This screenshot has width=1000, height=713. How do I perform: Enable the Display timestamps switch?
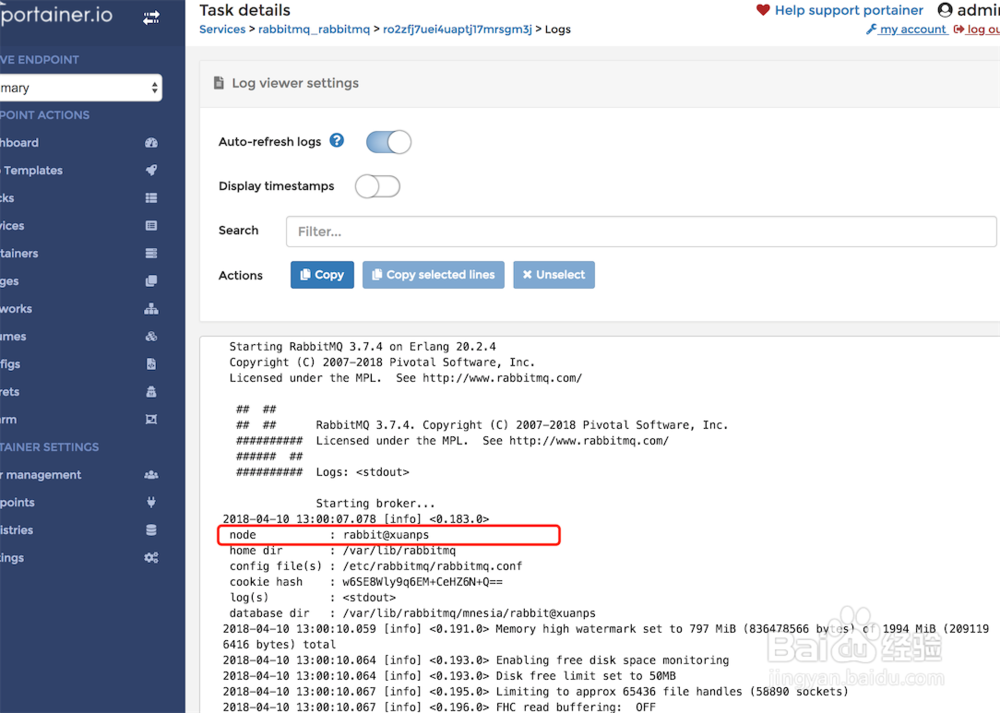pyautogui.click(x=378, y=186)
